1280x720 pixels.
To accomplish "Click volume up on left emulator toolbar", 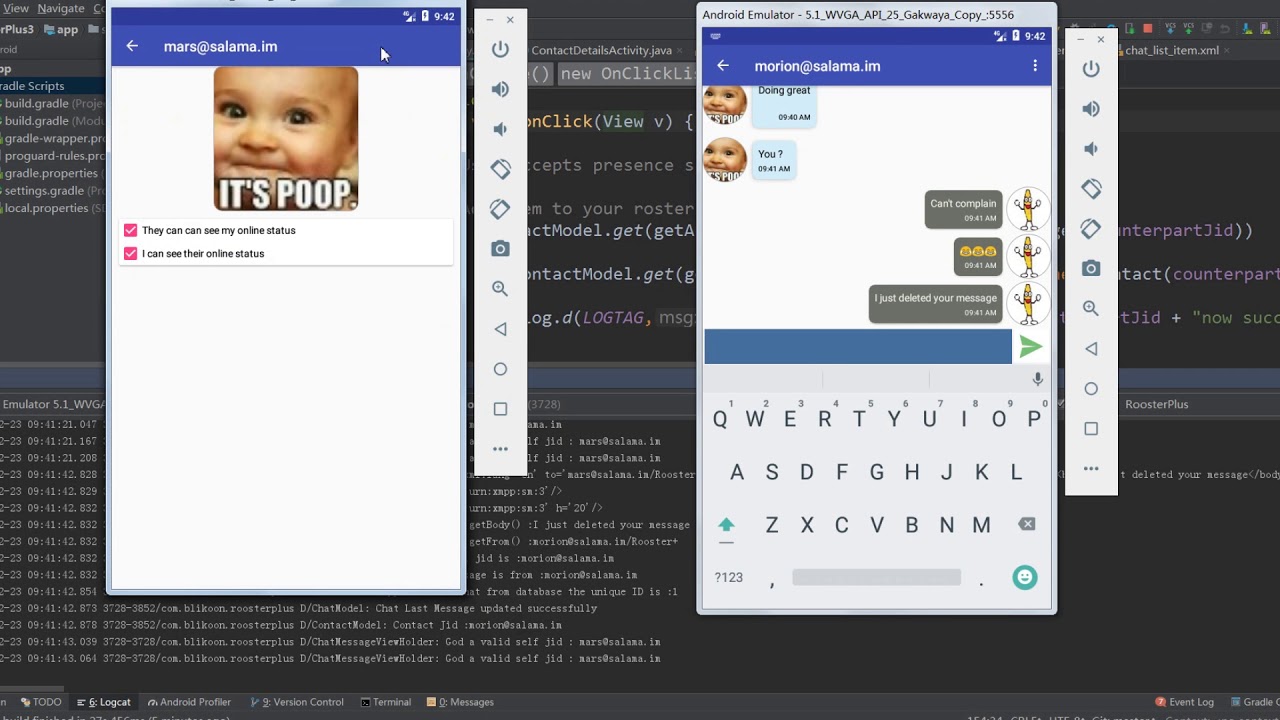I will pos(500,89).
